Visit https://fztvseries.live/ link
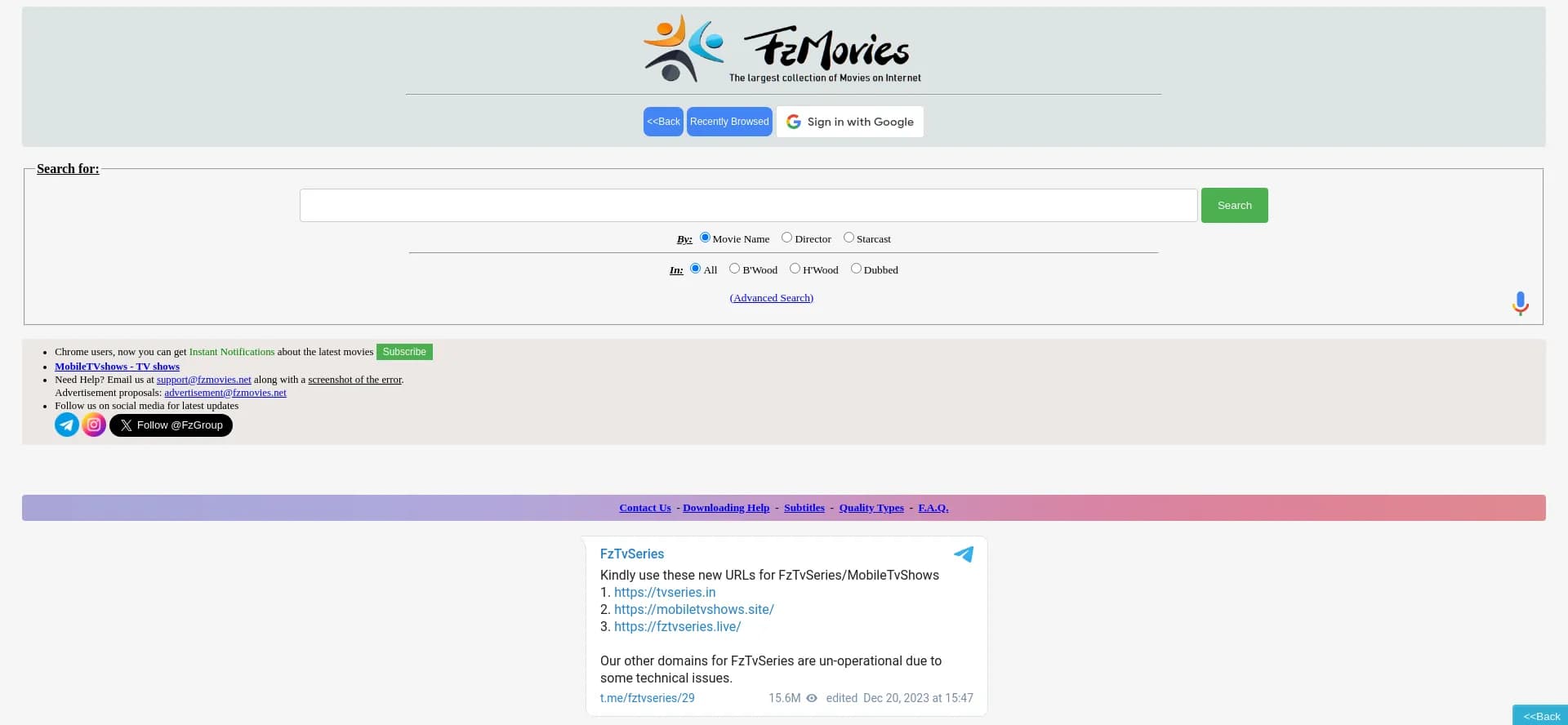The width and height of the screenshot is (1568, 725). [678, 626]
